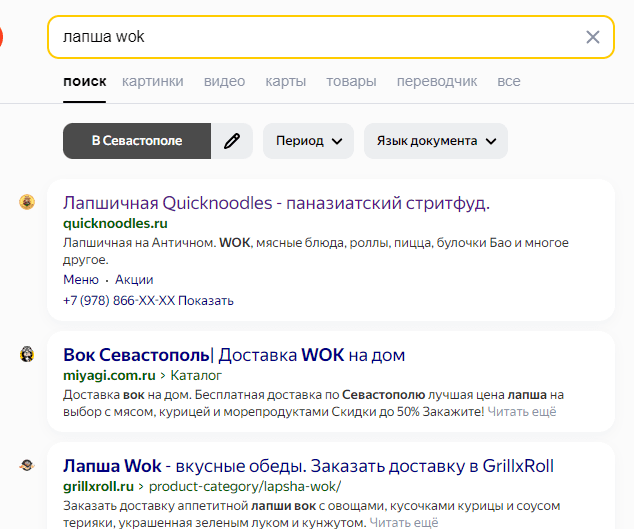Select the "товары" tab
Screen dimensions: 634x529
351,81
